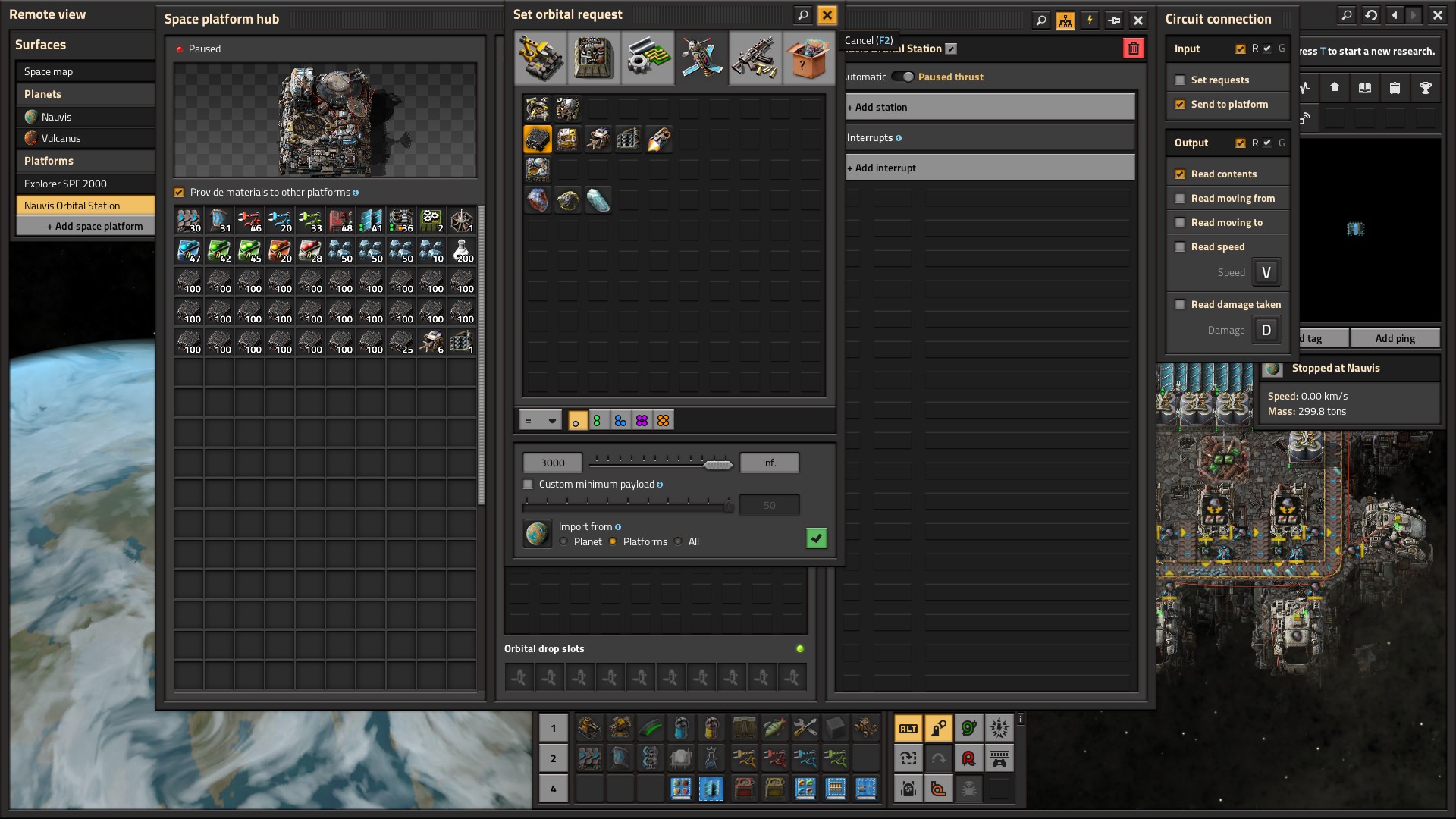The width and height of the screenshot is (1456, 819).
Task: Choose the ice asteroid chunk
Action: pos(598,200)
